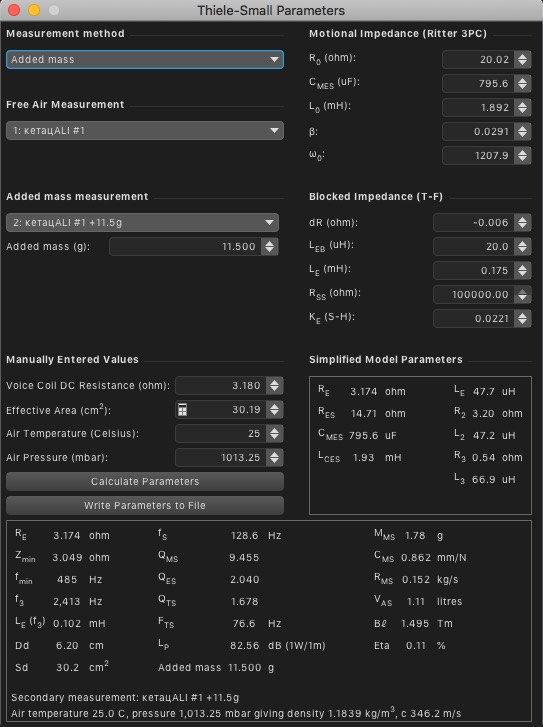
Task: Adjust the dR (ohm) stepper
Action: pyautogui.click(x=523, y=223)
